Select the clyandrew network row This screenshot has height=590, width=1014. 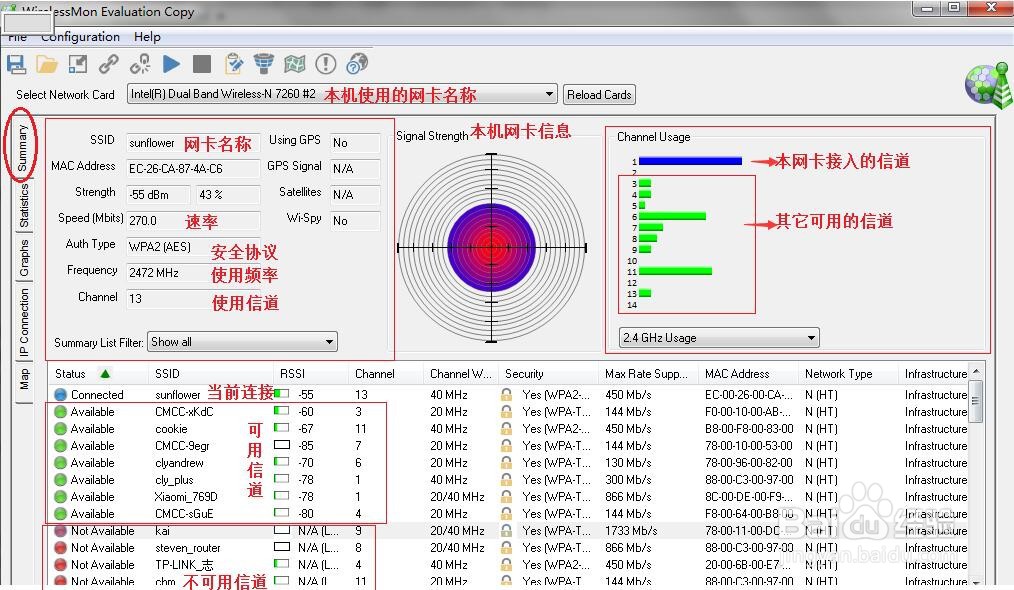coord(510,463)
